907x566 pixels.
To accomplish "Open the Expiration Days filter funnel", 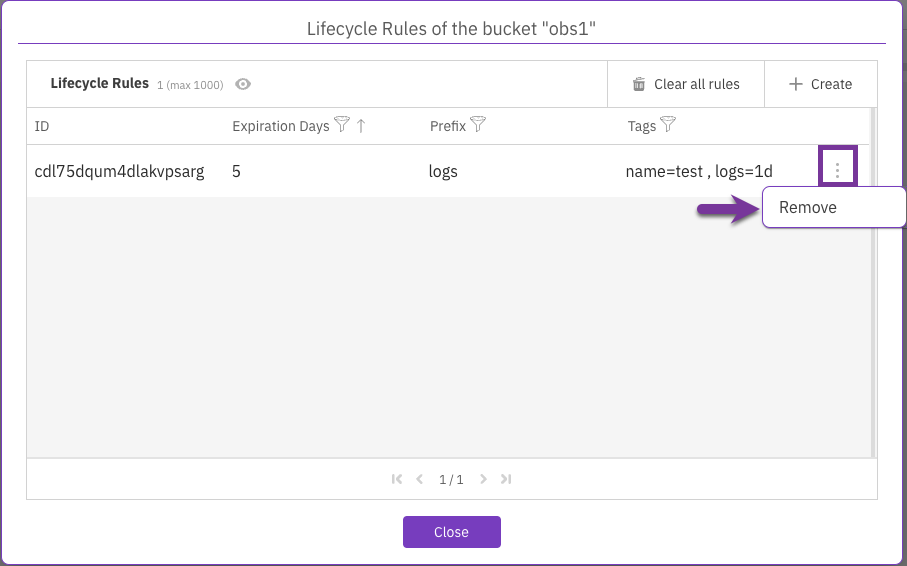I will (342, 126).
